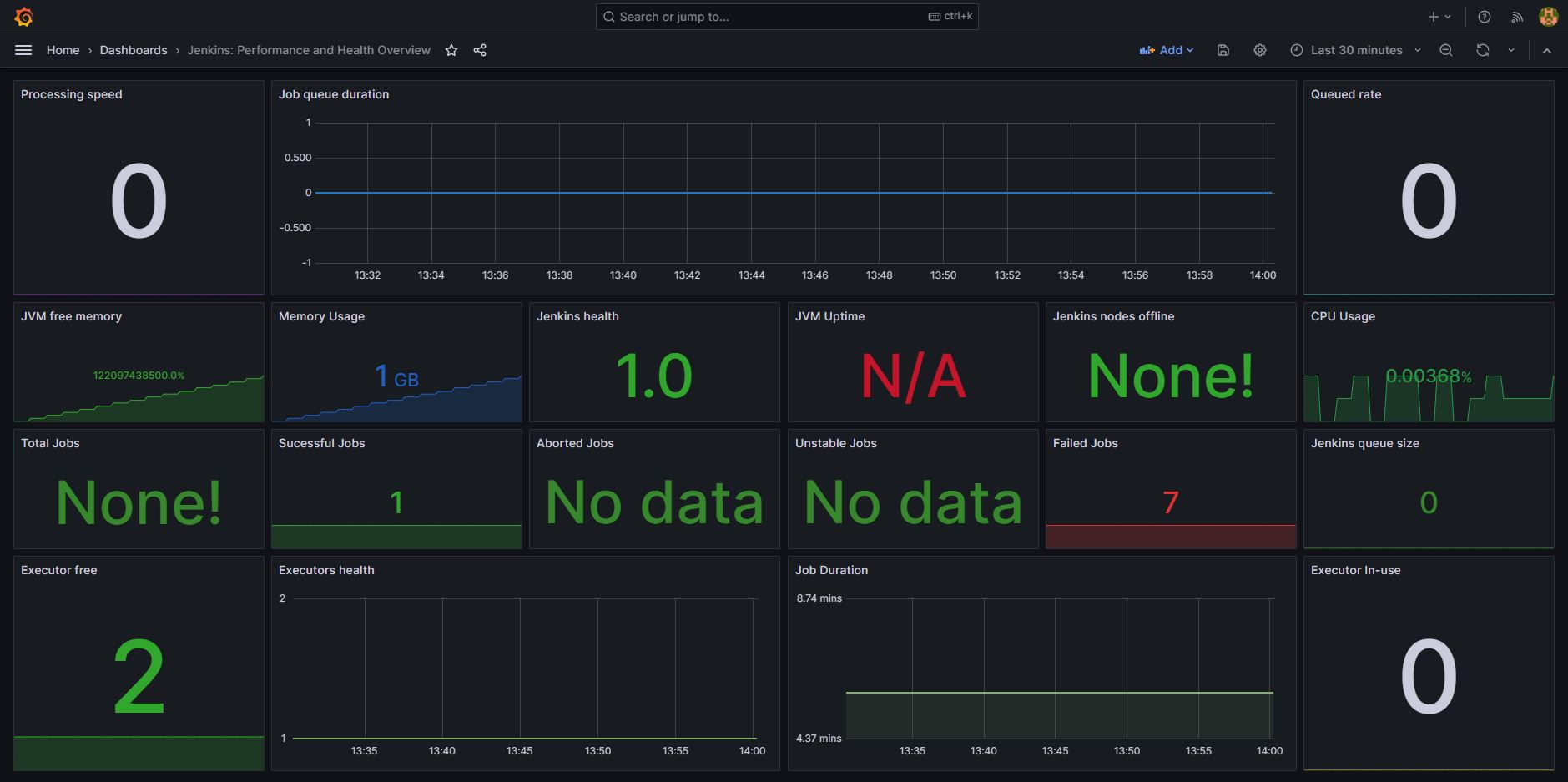Zoom out the time range
The width and height of the screenshot is (1568, 782).
tap(1446, 50)
